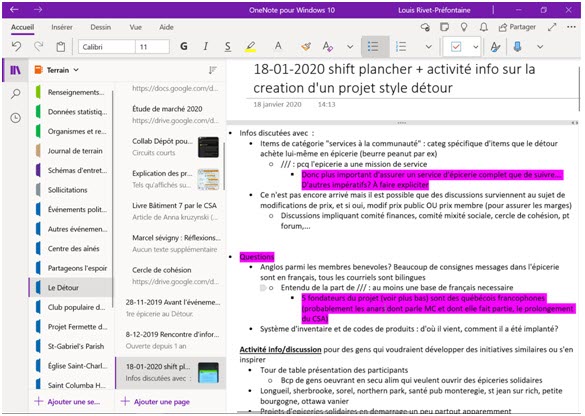Expand the paragraph options chevron

point(429,47)
